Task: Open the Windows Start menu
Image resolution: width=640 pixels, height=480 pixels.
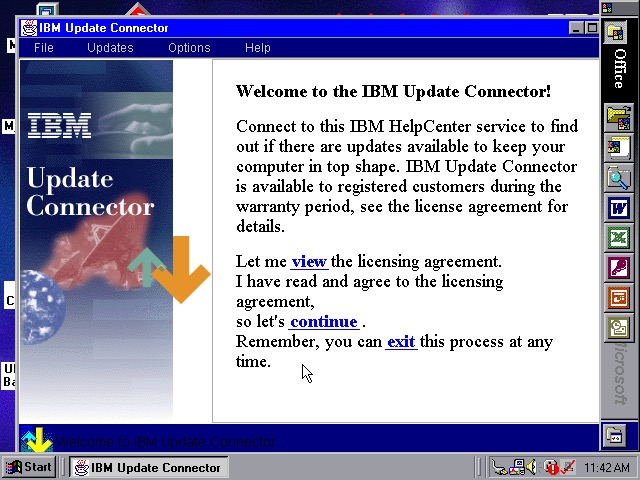Action: click(x=29, y=467)
